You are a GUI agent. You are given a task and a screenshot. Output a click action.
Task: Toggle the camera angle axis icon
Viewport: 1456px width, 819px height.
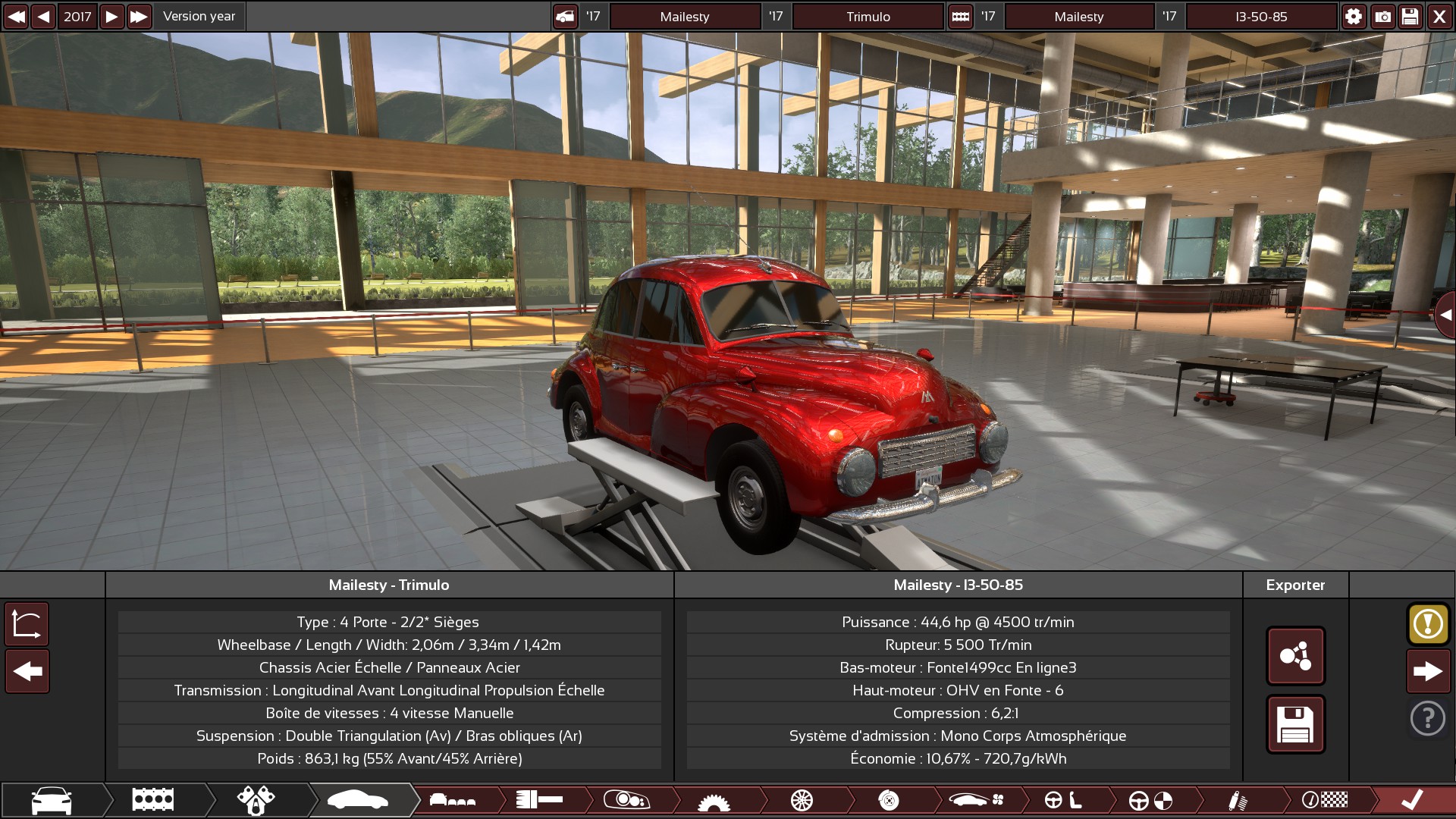pyautogui.click(x=27, y=624)
